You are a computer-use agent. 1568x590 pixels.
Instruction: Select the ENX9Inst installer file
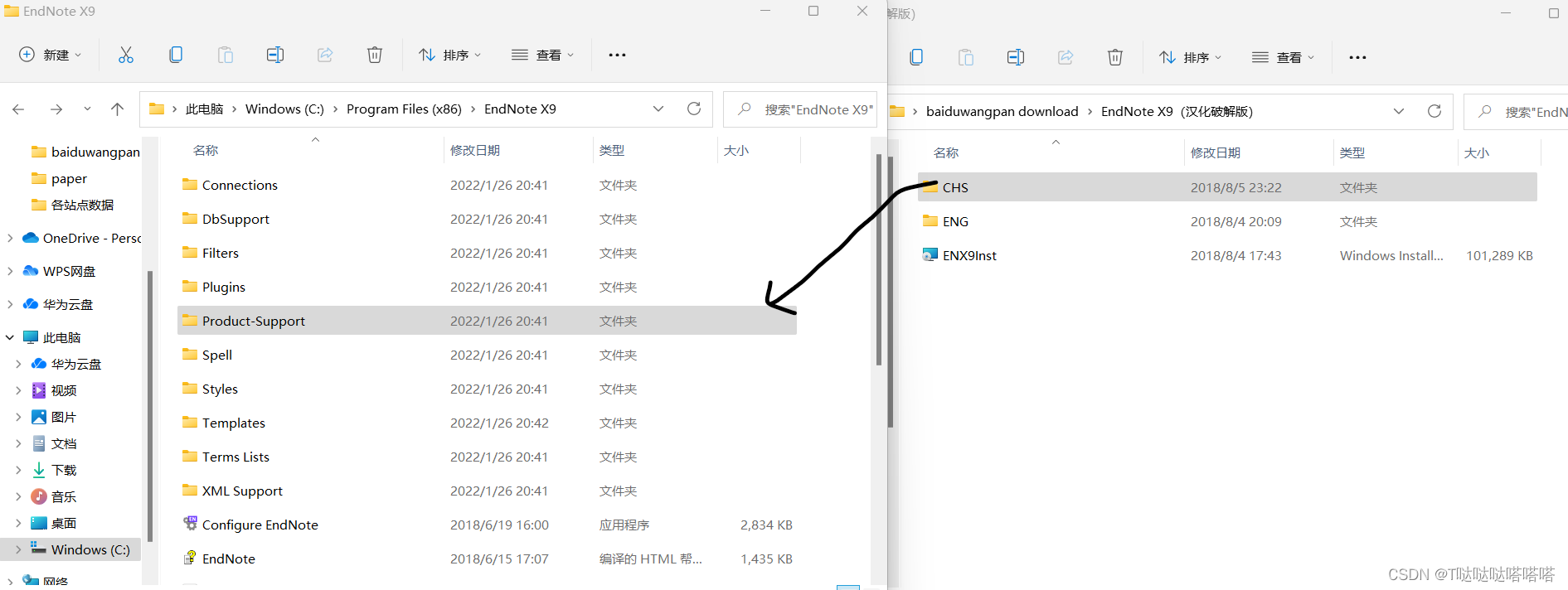pos(1227,255)
